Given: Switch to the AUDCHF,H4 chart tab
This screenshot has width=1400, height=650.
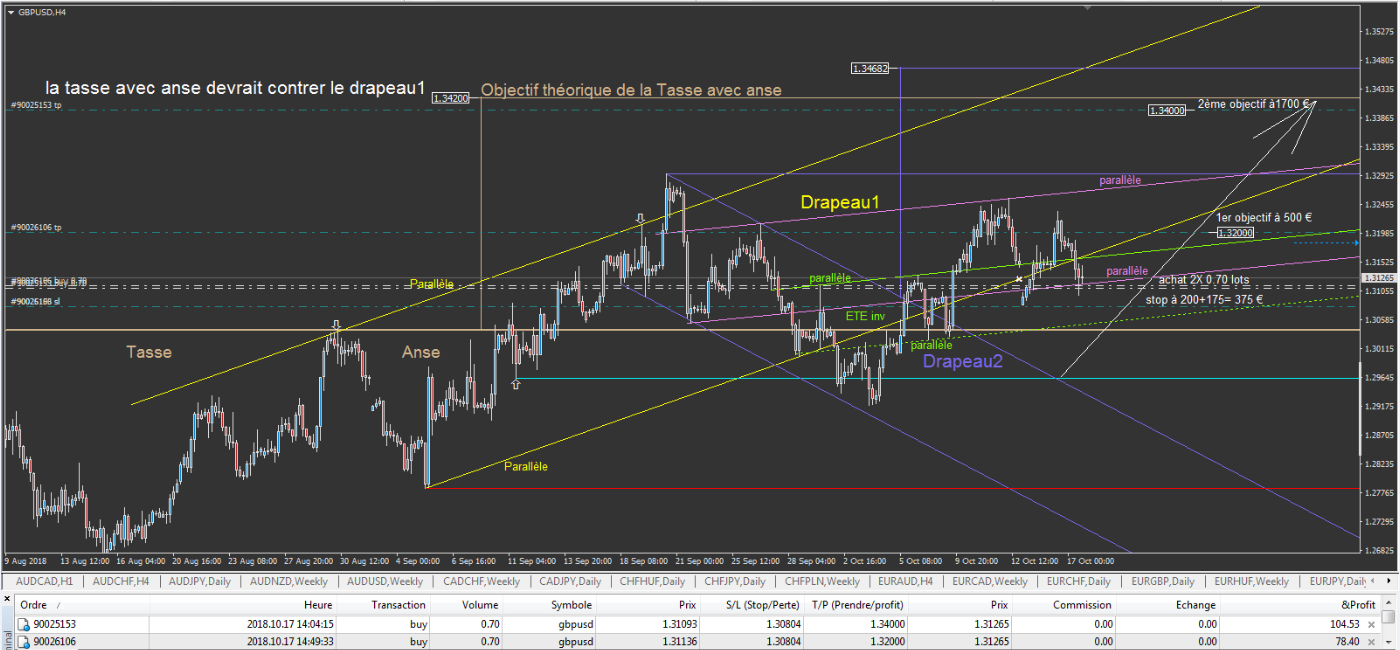Looking at the screenshot, I should pyautogui.click(x=123, y=581).
